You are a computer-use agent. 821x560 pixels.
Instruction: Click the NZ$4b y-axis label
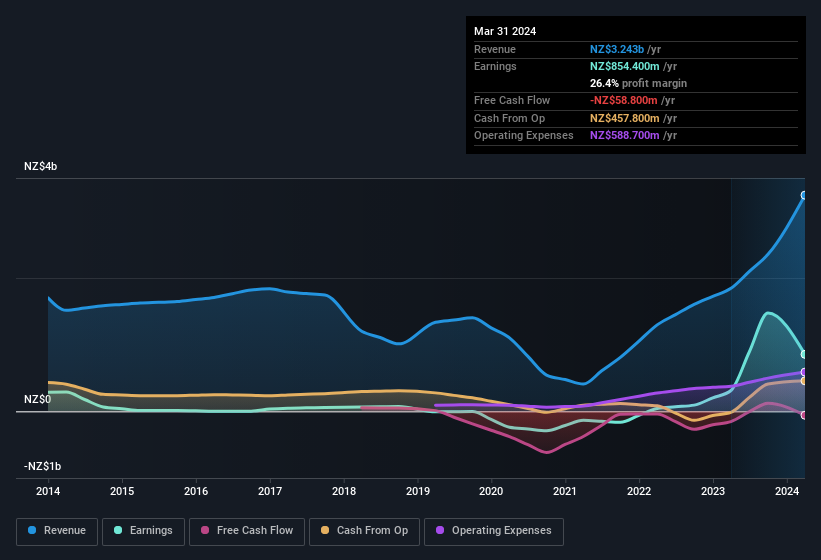[40, 166]
